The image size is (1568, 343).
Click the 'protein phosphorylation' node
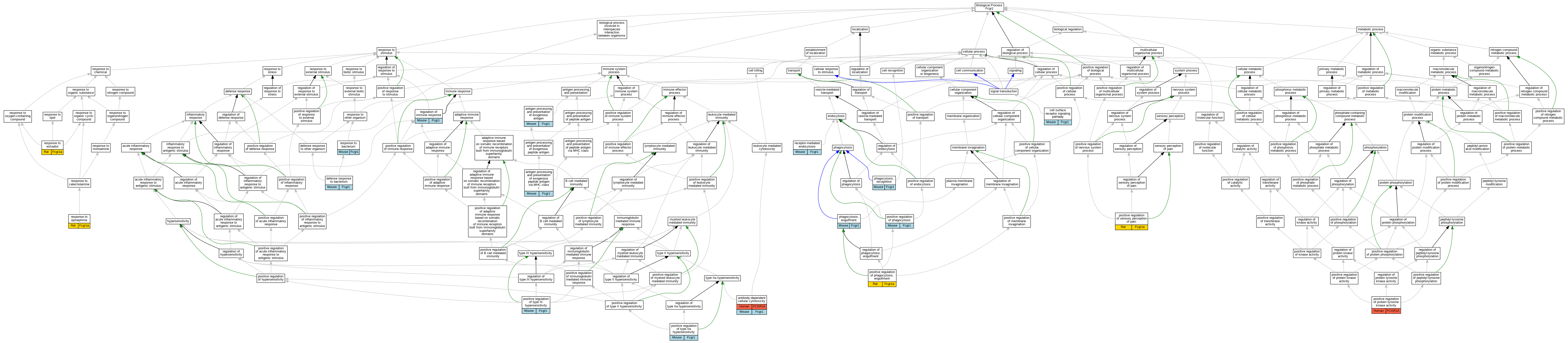coord(1396,182)
